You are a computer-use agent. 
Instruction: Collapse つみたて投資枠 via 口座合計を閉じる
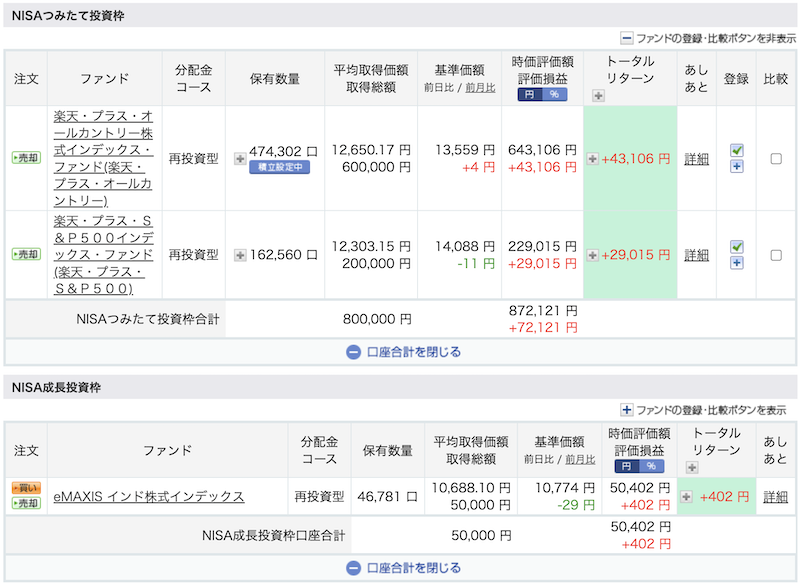point(403,352)
